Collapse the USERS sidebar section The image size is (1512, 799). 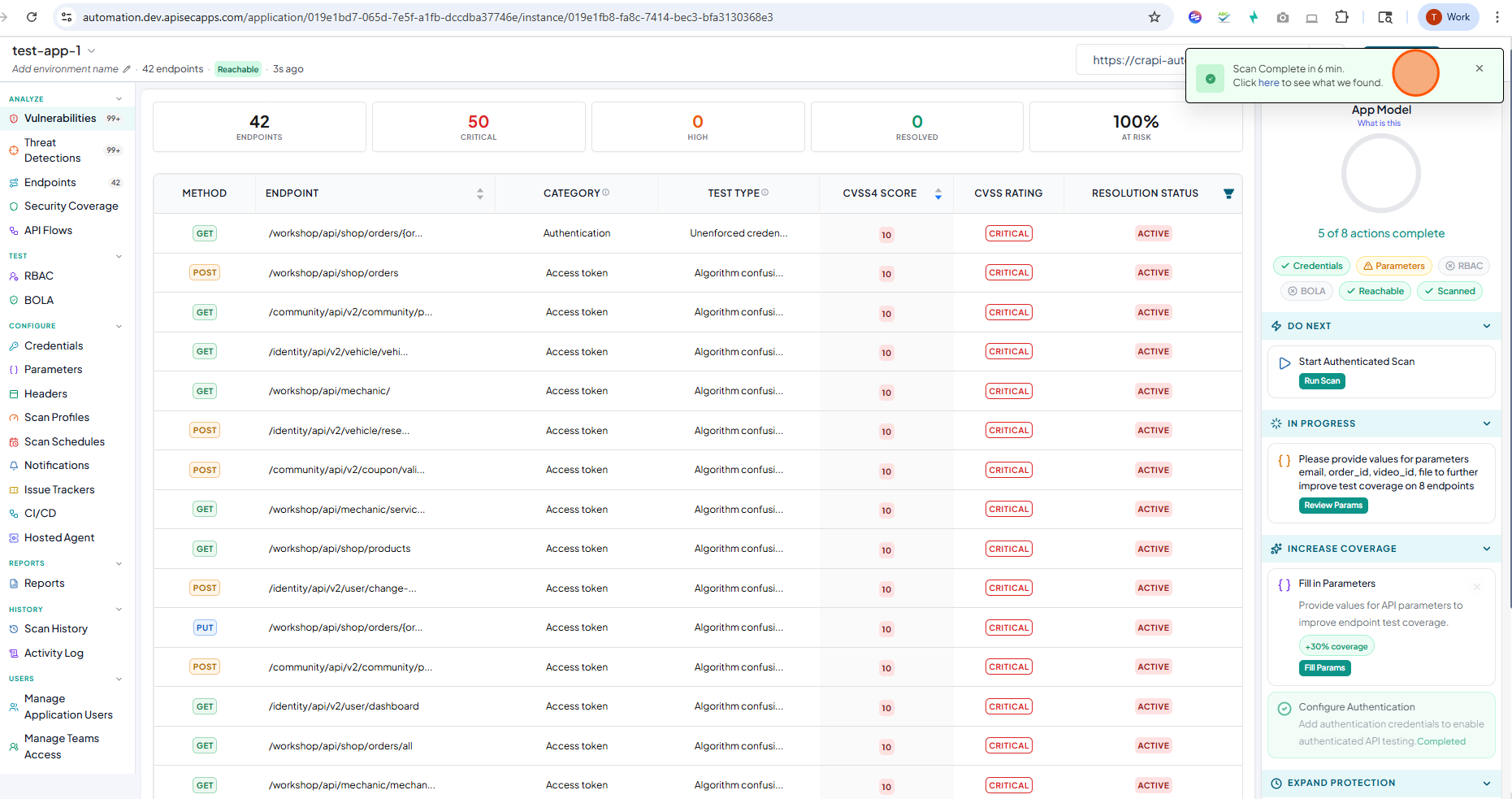point(119,679)
